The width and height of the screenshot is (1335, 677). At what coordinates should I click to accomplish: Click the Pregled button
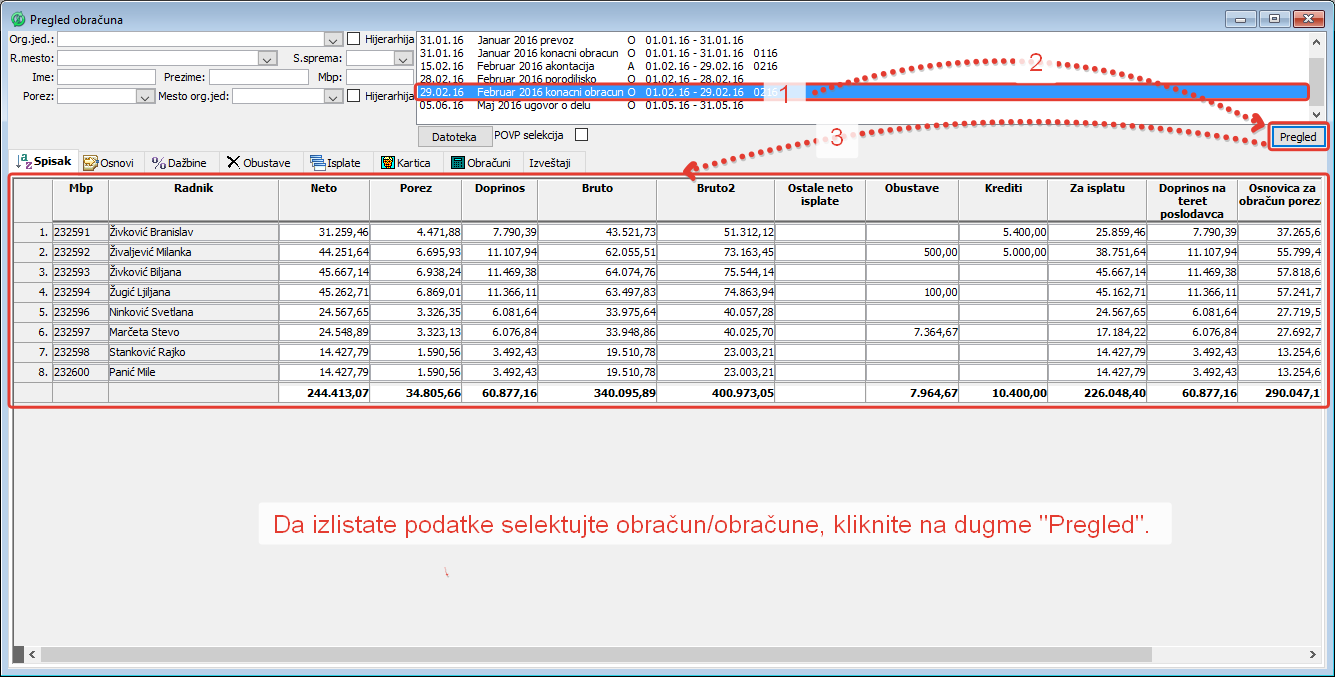coord(1298,137)
